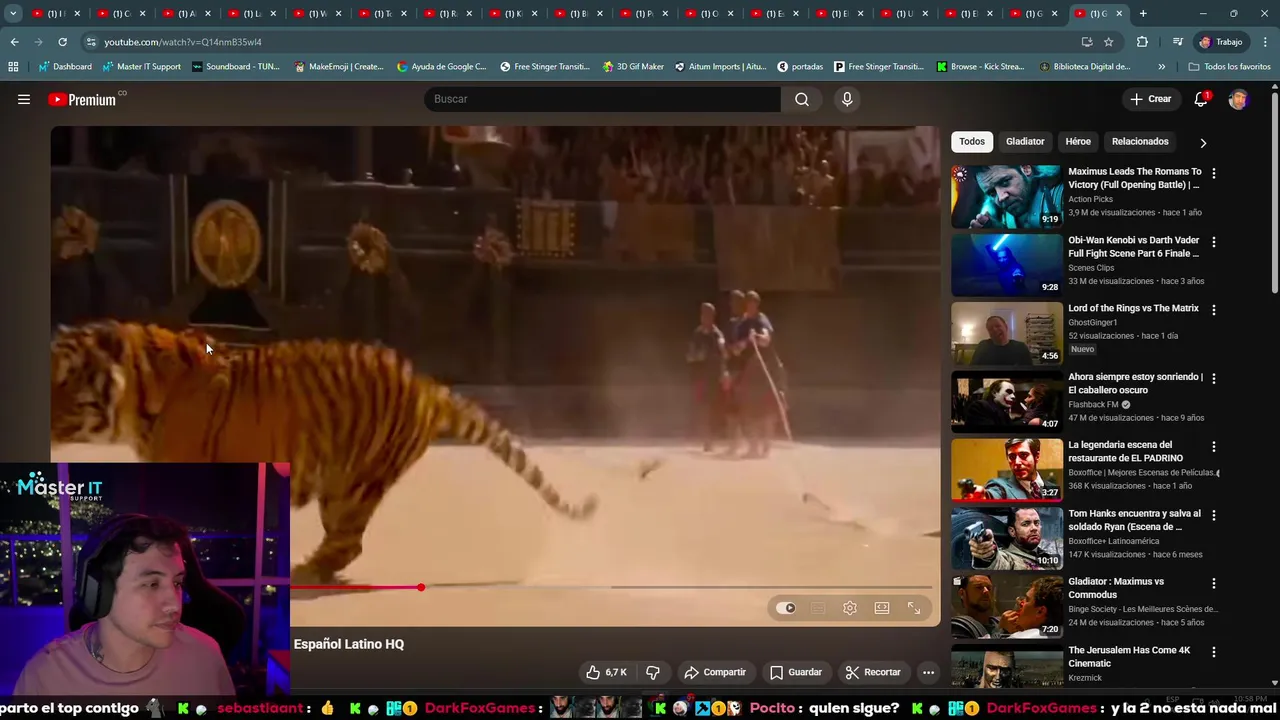
Task: Bookmark this page with the star icon
Action: tap(1109, 42)
